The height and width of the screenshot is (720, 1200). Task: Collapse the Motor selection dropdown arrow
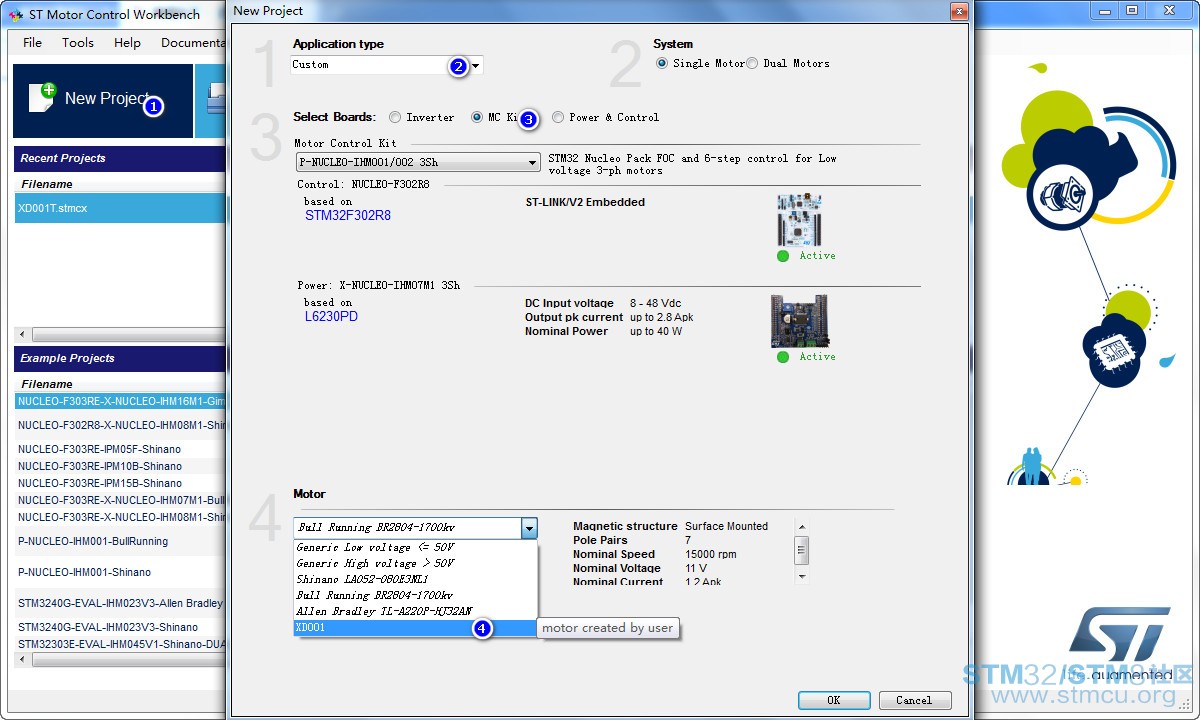(x=529, y=528)
